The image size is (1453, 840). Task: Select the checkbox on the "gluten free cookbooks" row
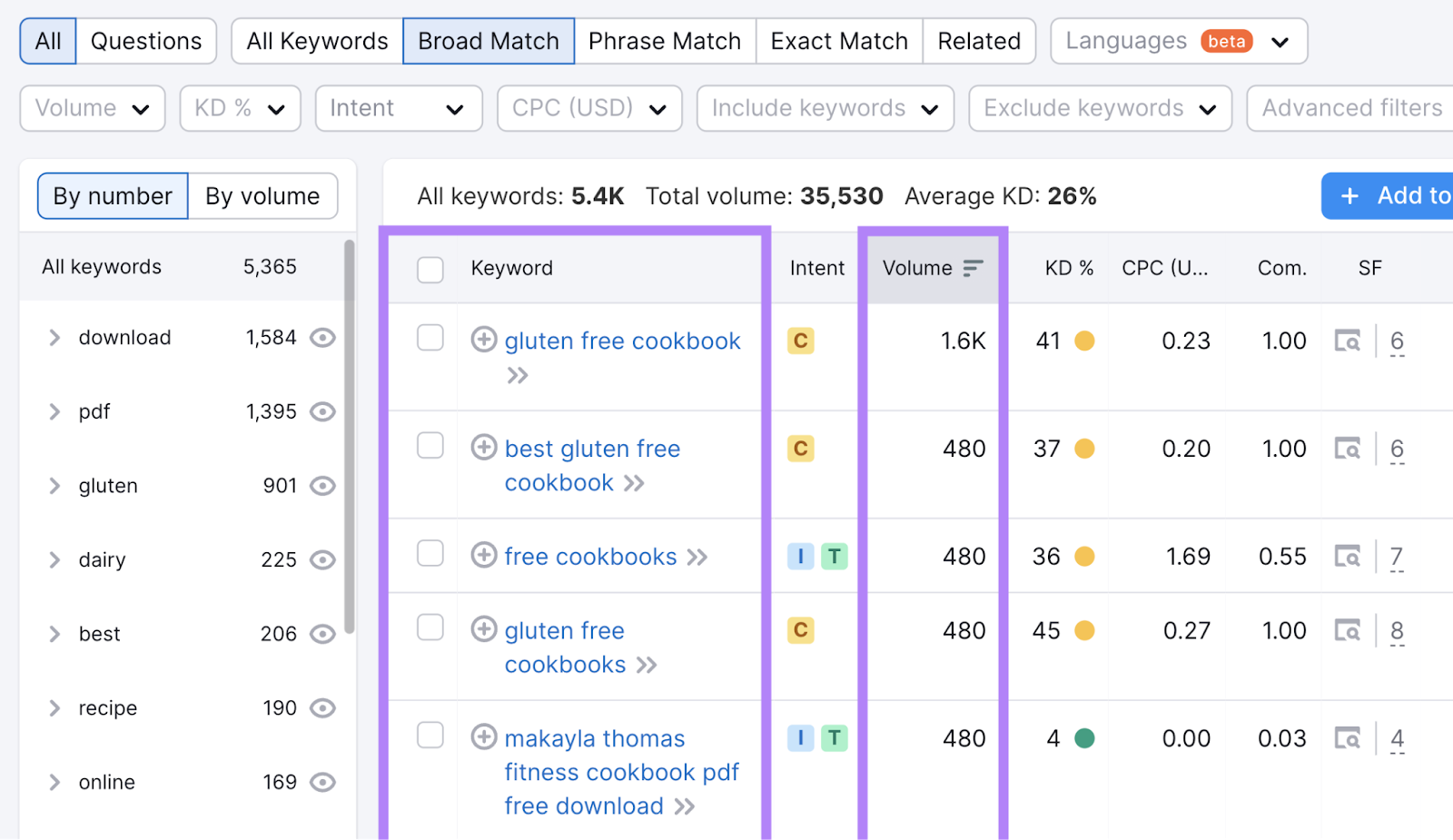(x=430, y=627)
